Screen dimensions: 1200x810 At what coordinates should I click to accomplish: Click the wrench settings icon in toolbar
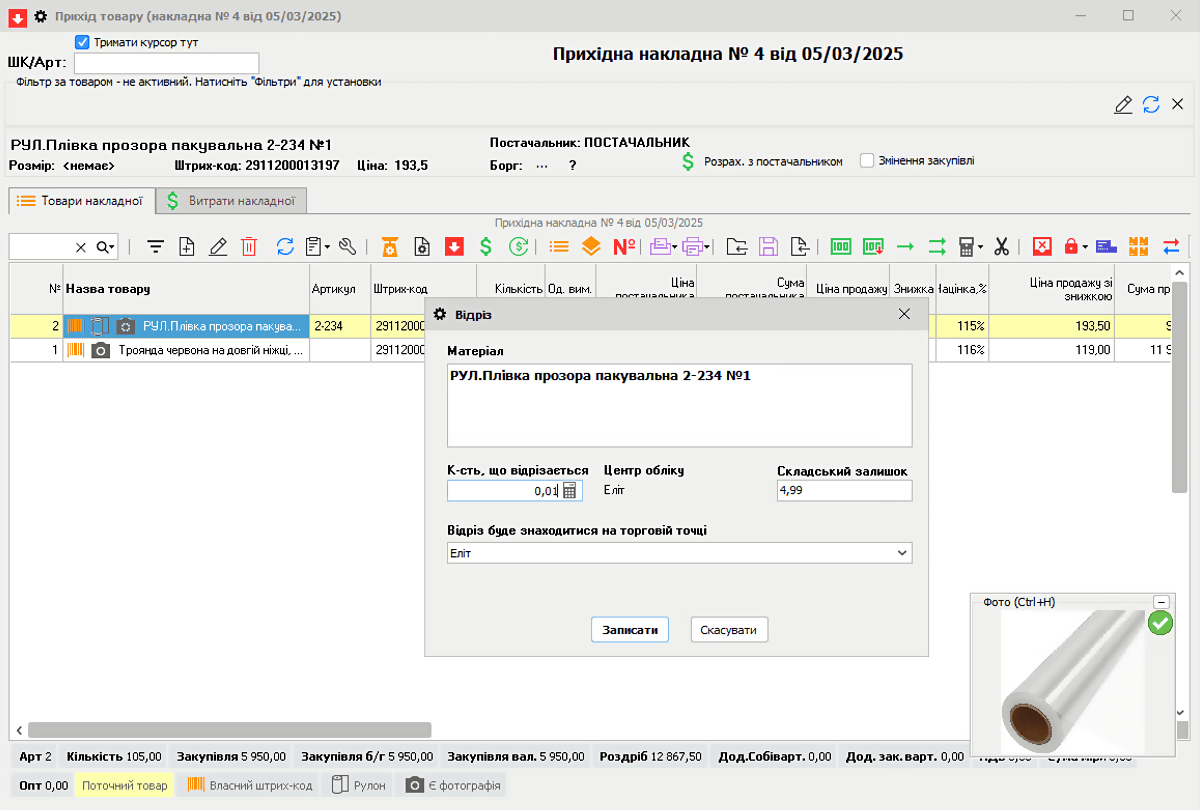(347, 246)
